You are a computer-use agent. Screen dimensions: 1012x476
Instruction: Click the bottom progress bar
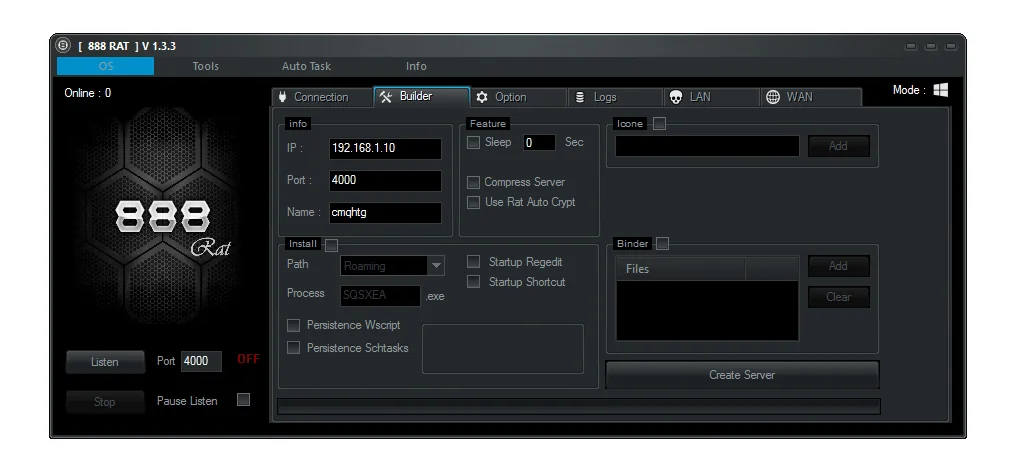pyautogui.click(x=578, y=406)
